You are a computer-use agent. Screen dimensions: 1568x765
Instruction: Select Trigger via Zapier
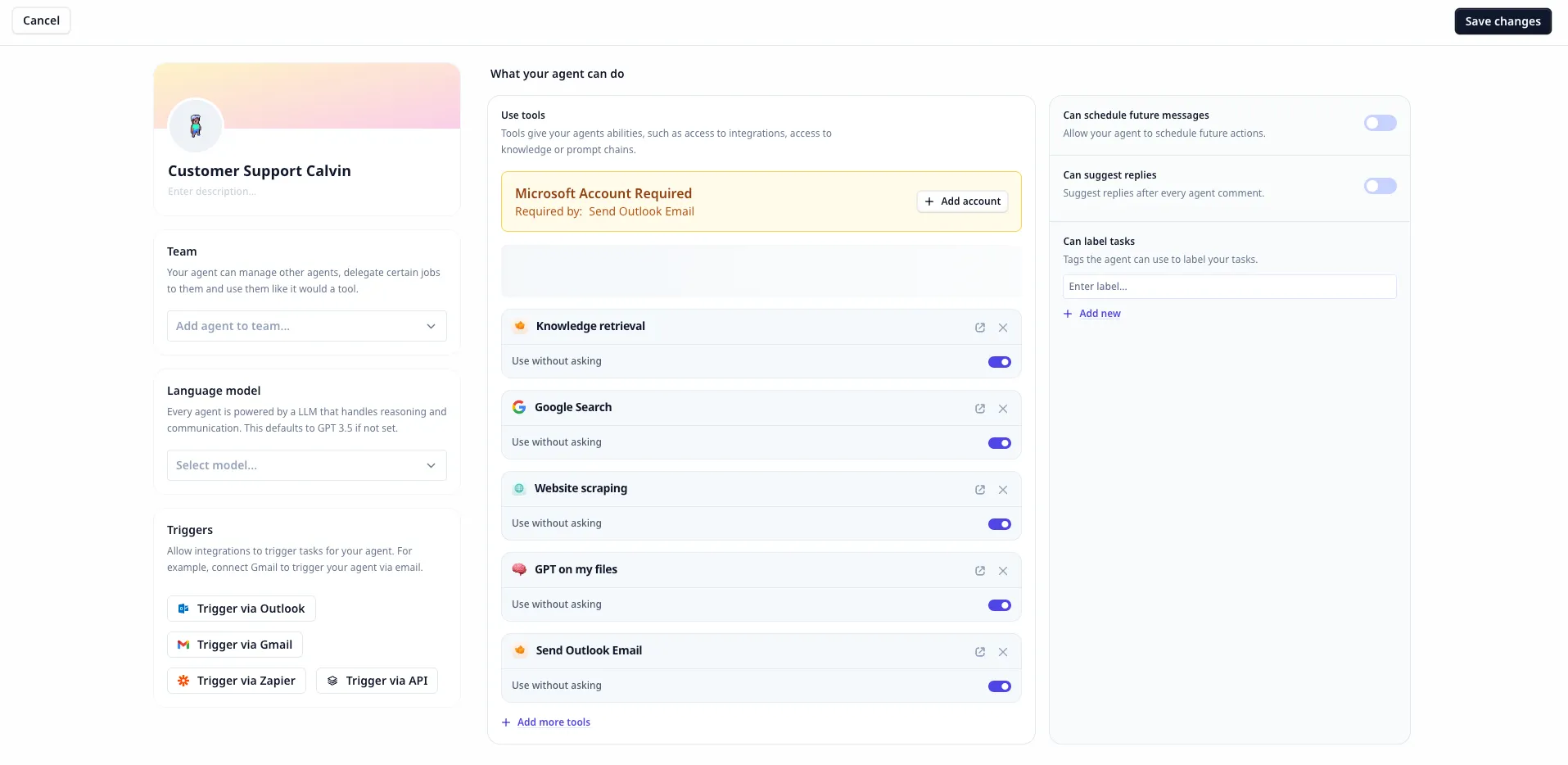coord(237,681)
